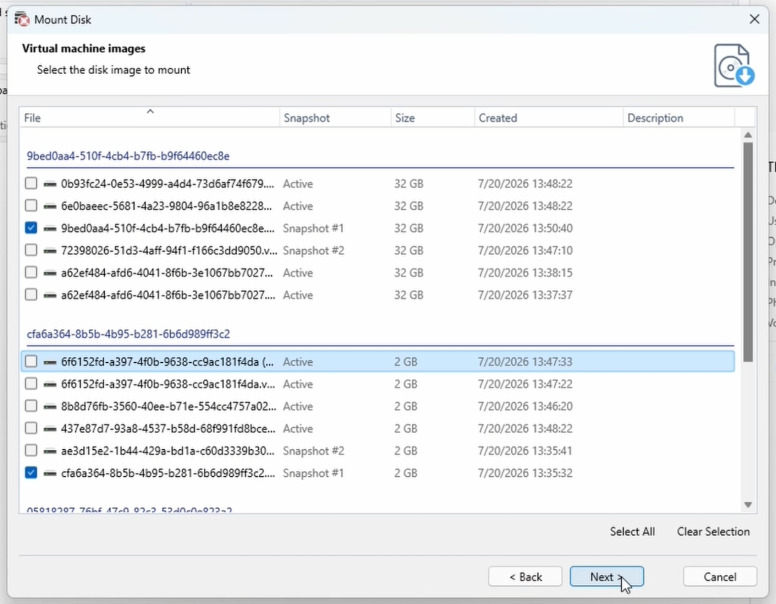Sort by the Description column header
Viewport: 776px width, 604px height.
(x=679, y=118)
